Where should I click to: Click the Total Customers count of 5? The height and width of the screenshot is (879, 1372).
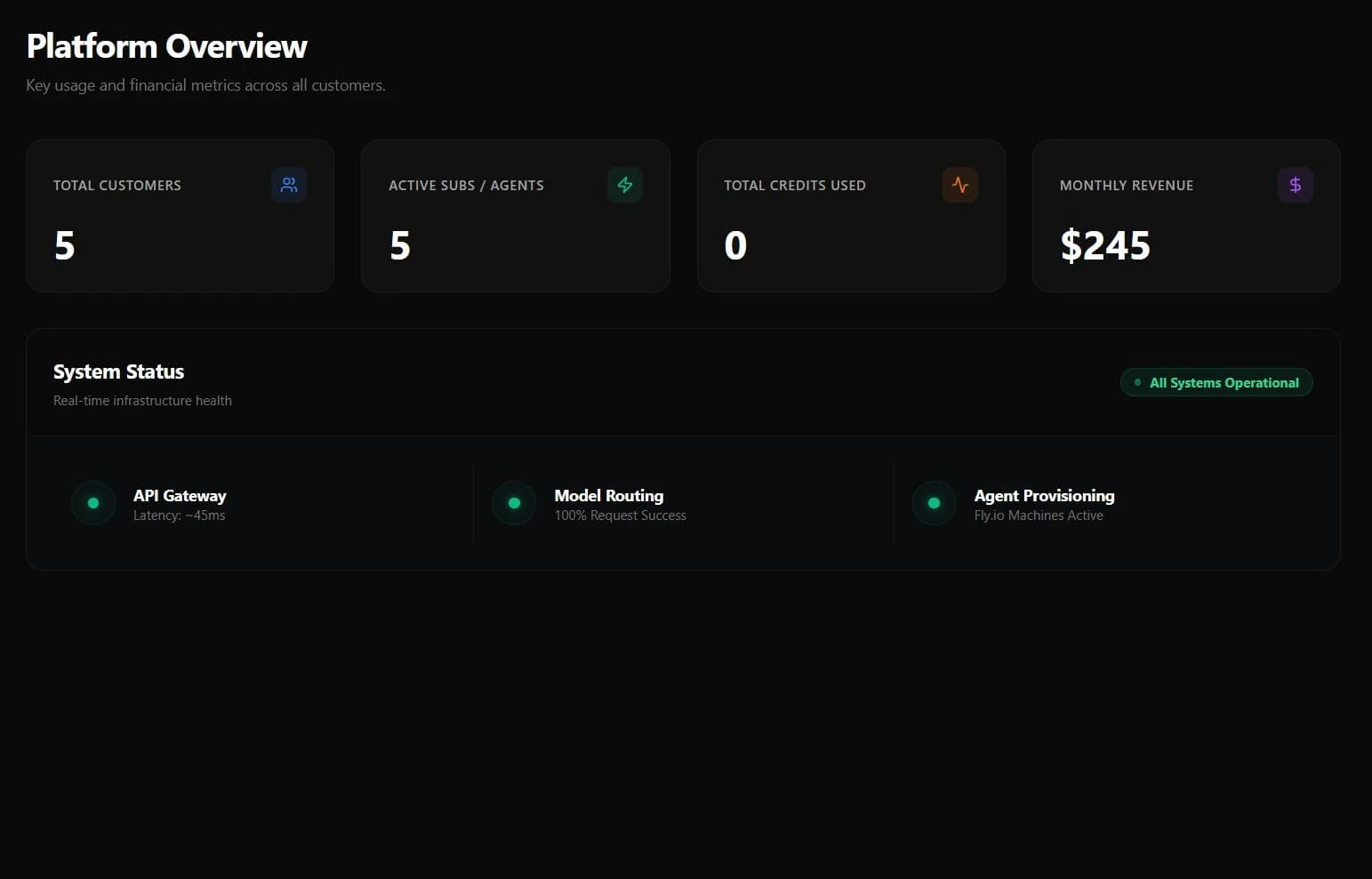click(x=65, y=245)
